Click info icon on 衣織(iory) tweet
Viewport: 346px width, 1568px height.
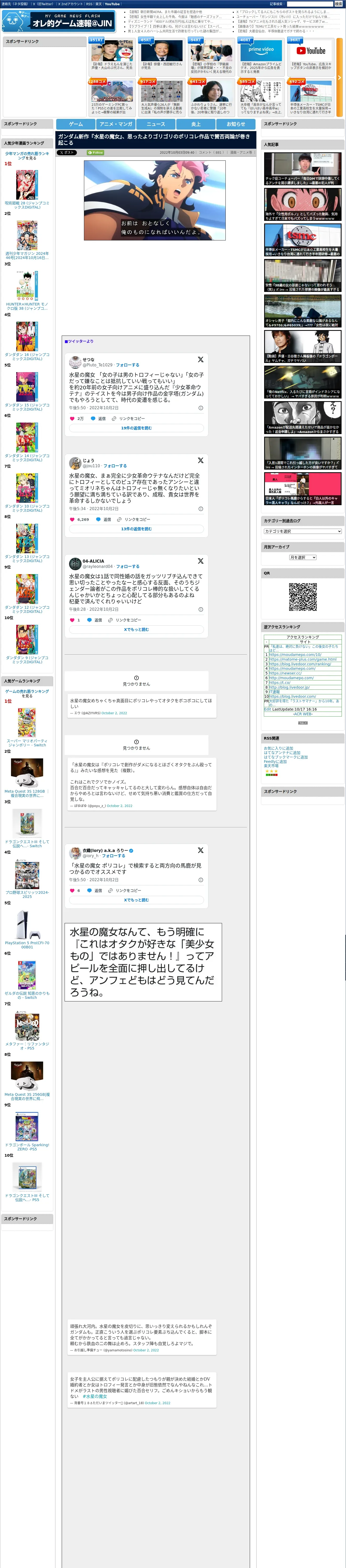coord(201,880)
